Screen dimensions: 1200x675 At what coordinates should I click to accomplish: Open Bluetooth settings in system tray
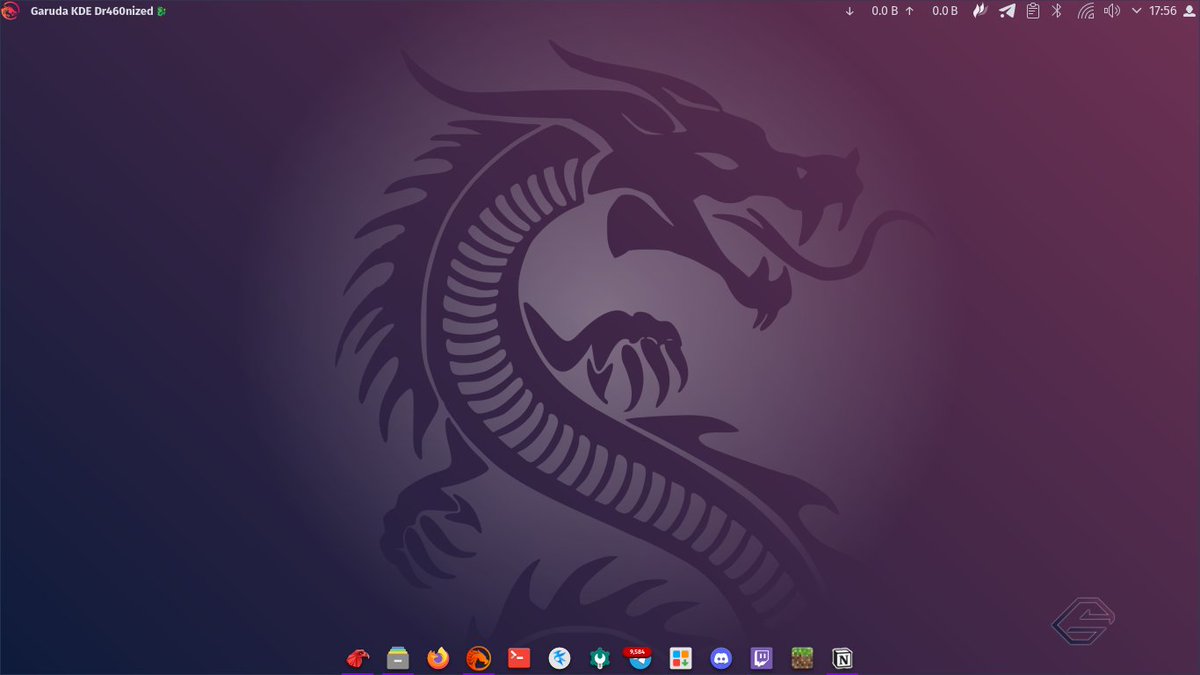(1058, 11)
